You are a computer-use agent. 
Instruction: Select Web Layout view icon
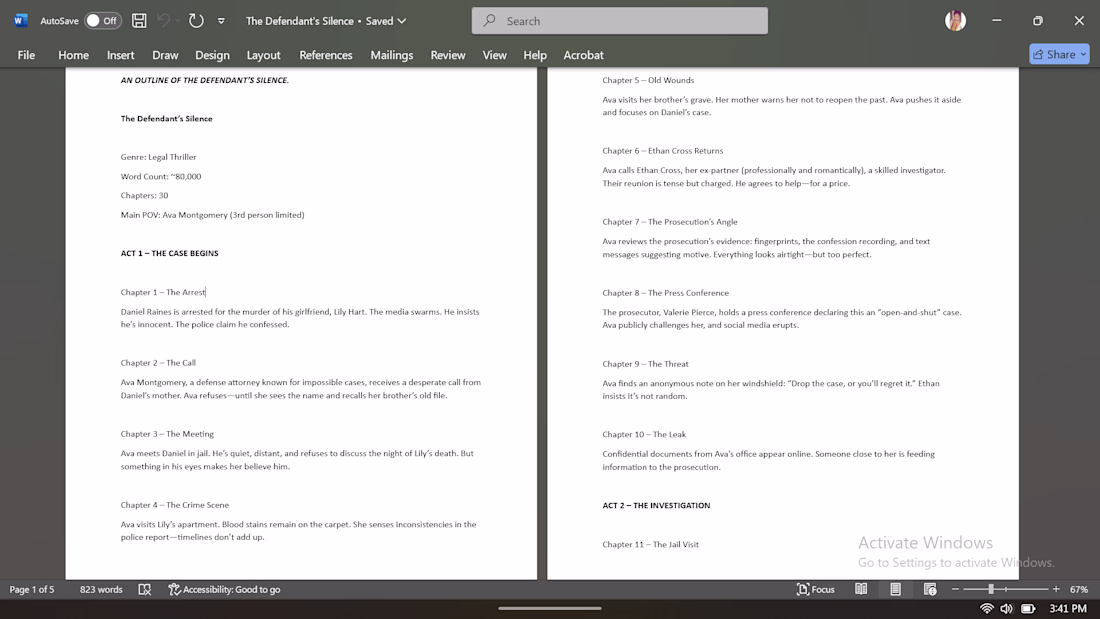(x=930, y=590)
